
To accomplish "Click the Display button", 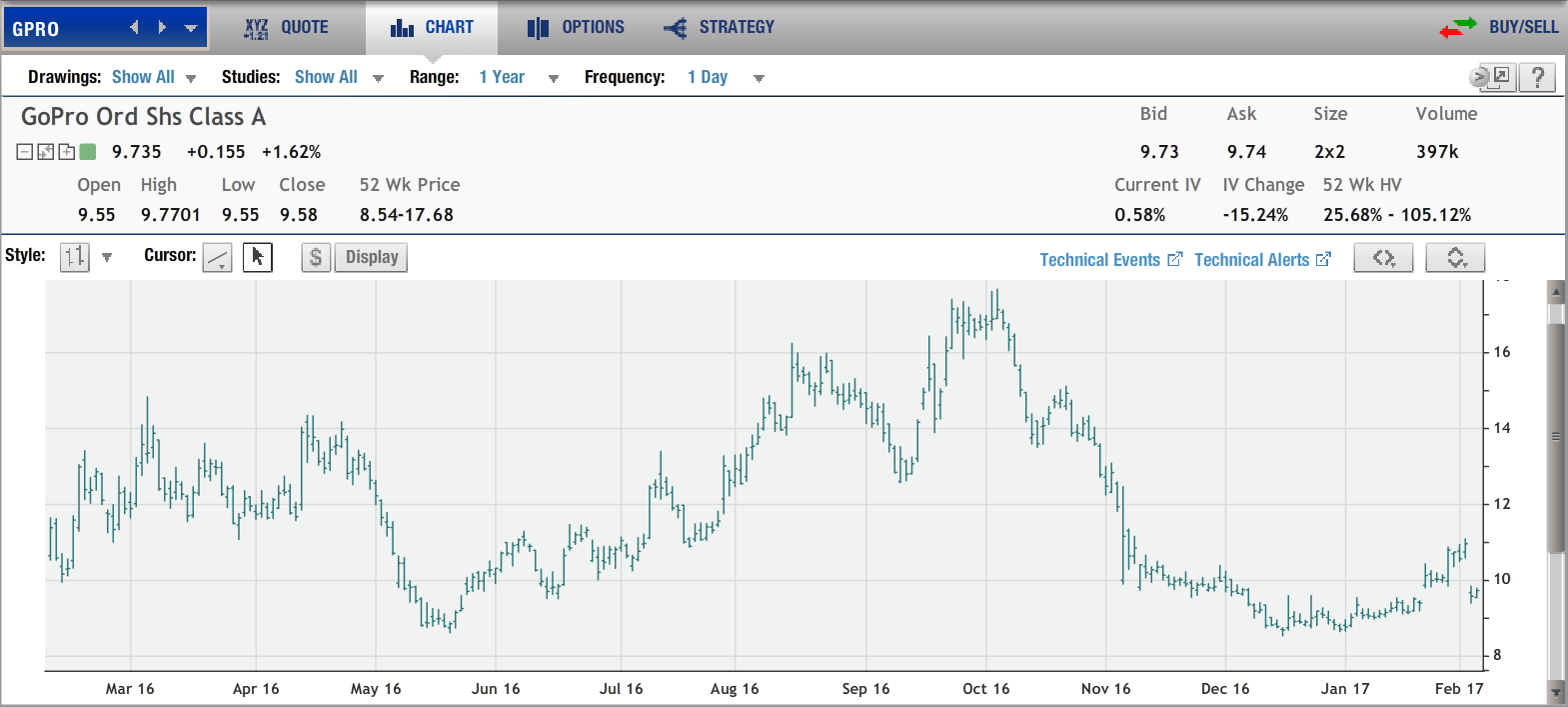I will [371, 257].
